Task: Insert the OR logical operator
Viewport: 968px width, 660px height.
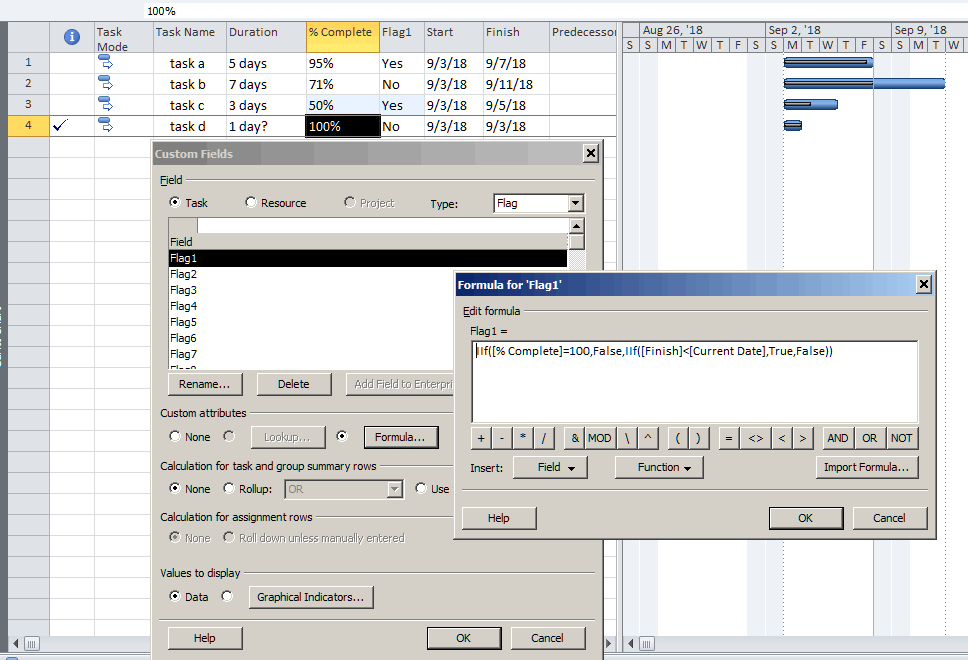Action: (870, 438)
